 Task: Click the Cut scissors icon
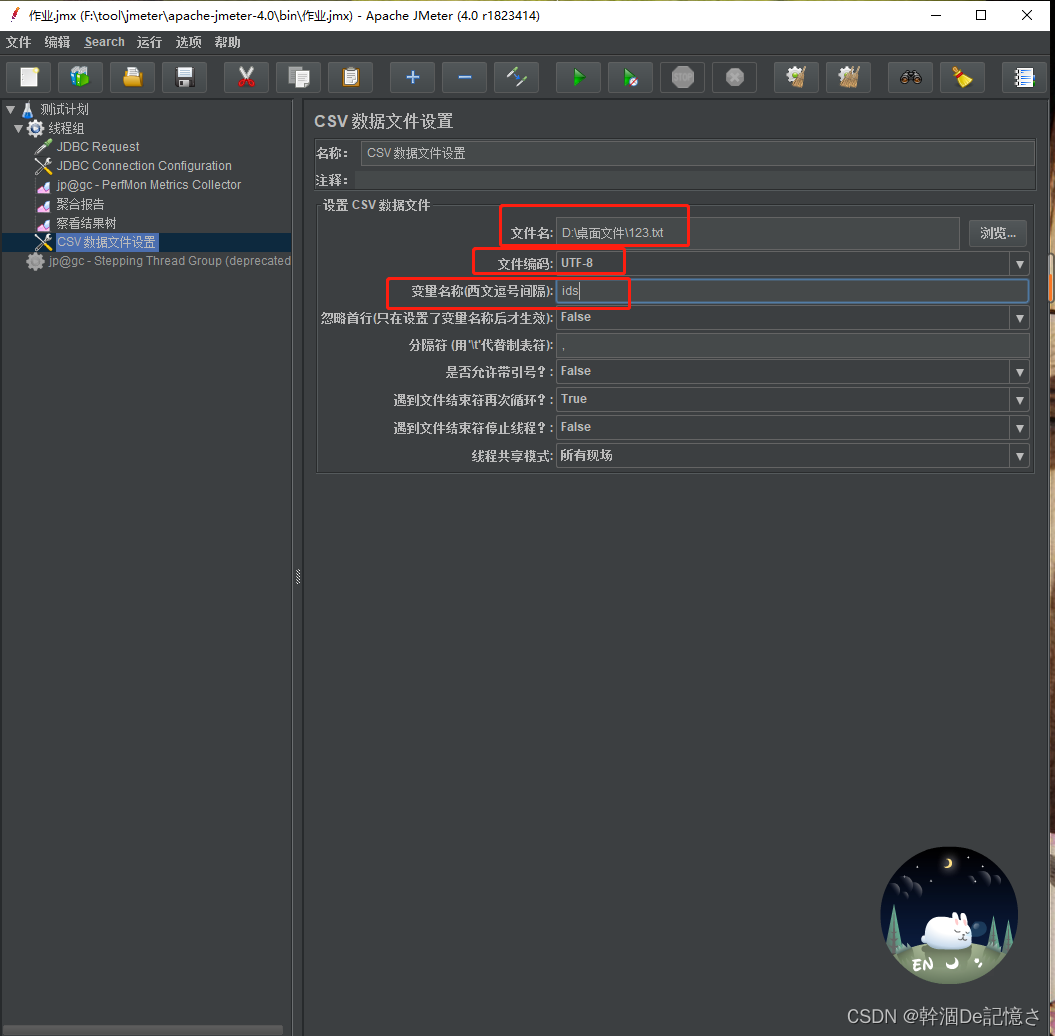[246, 77]
